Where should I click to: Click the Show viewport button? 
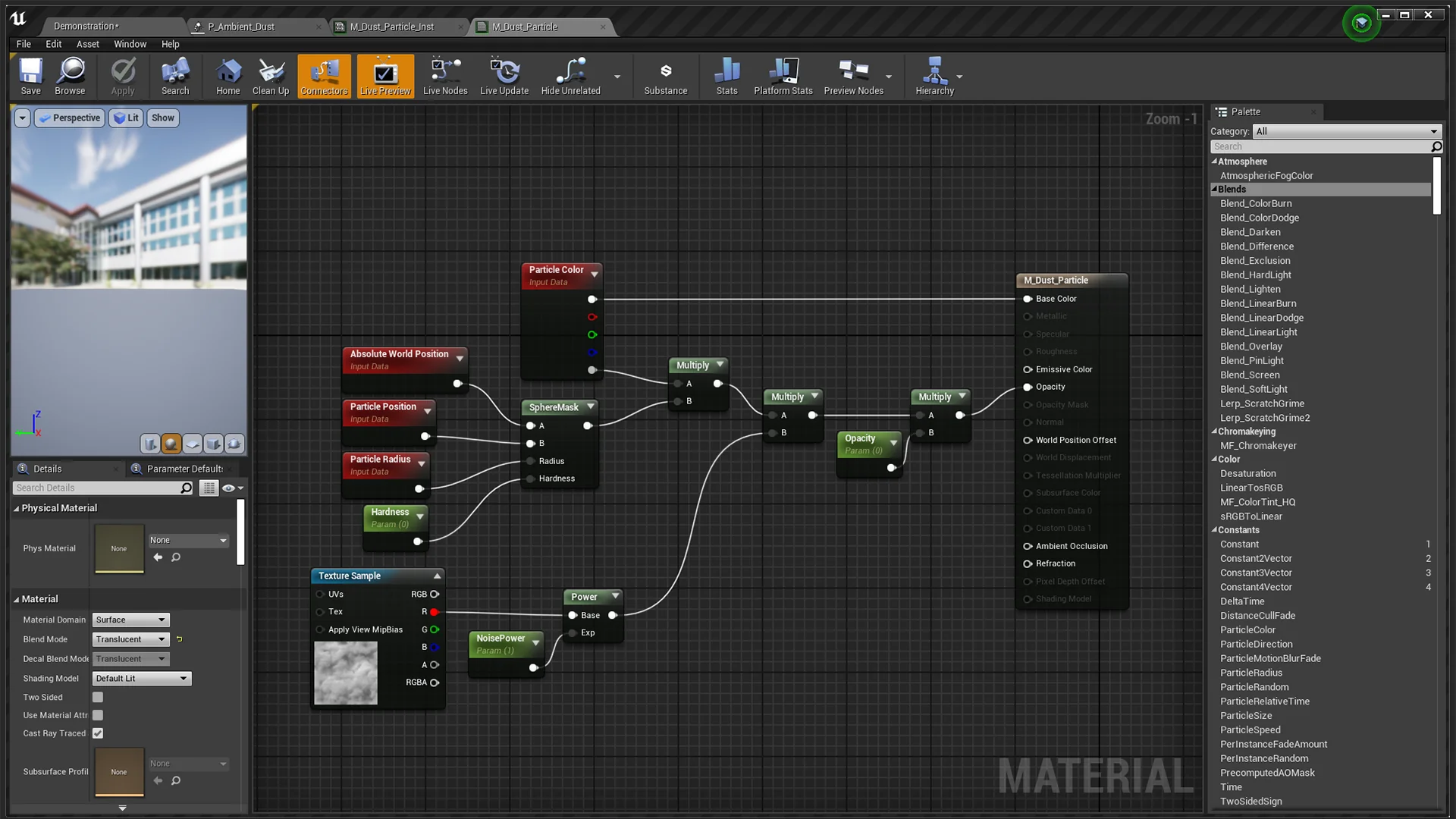163,118
